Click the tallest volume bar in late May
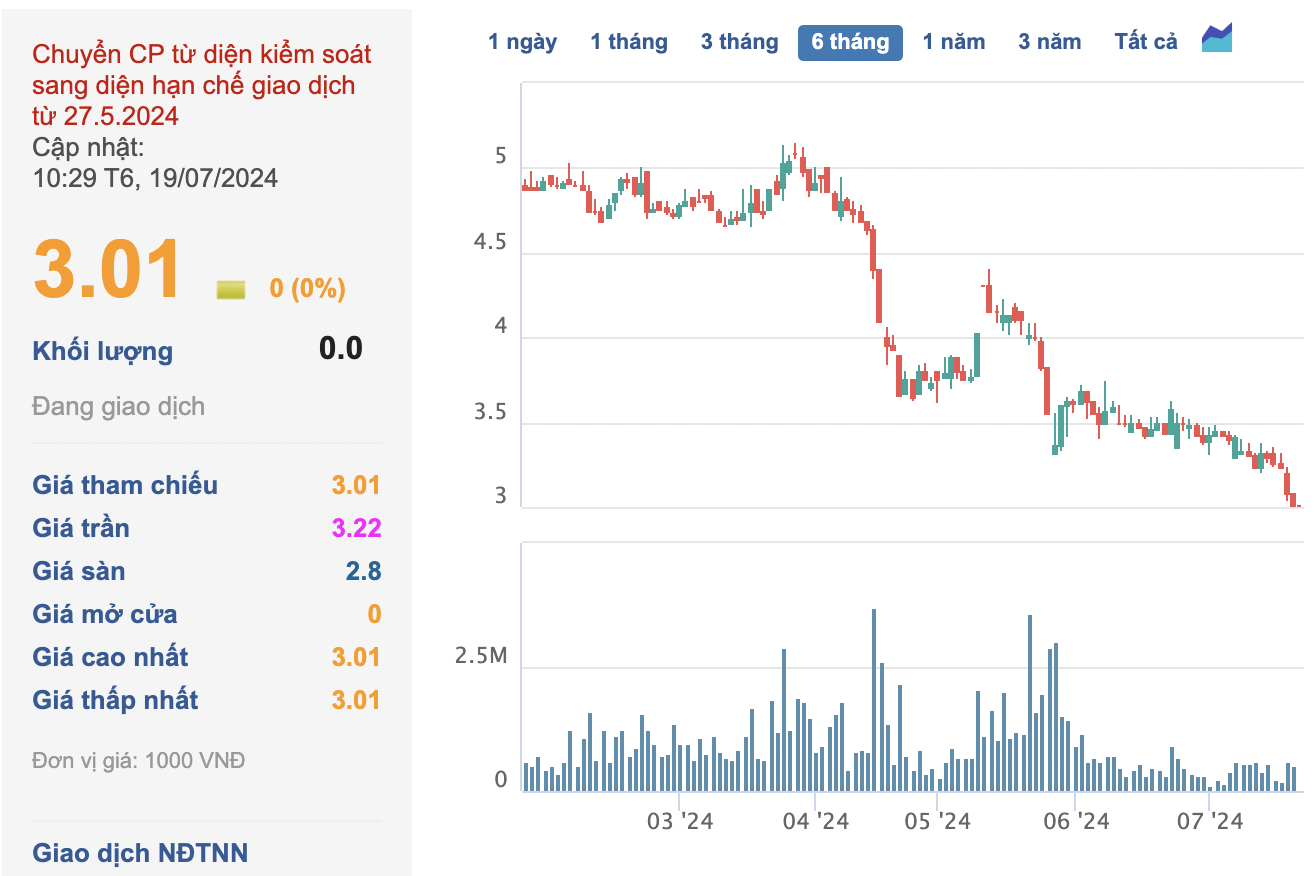The image size is (1314, 876). 1029,703
